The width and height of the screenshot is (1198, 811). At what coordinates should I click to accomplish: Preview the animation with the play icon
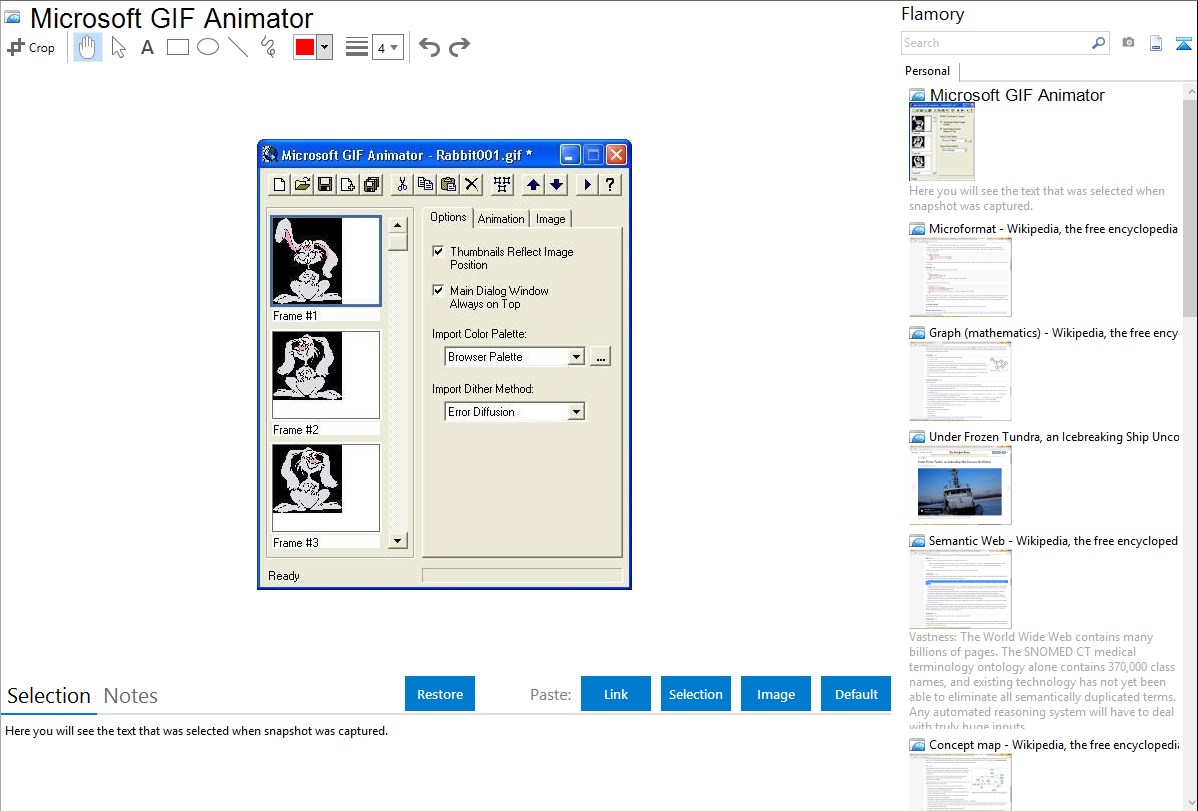587,184
